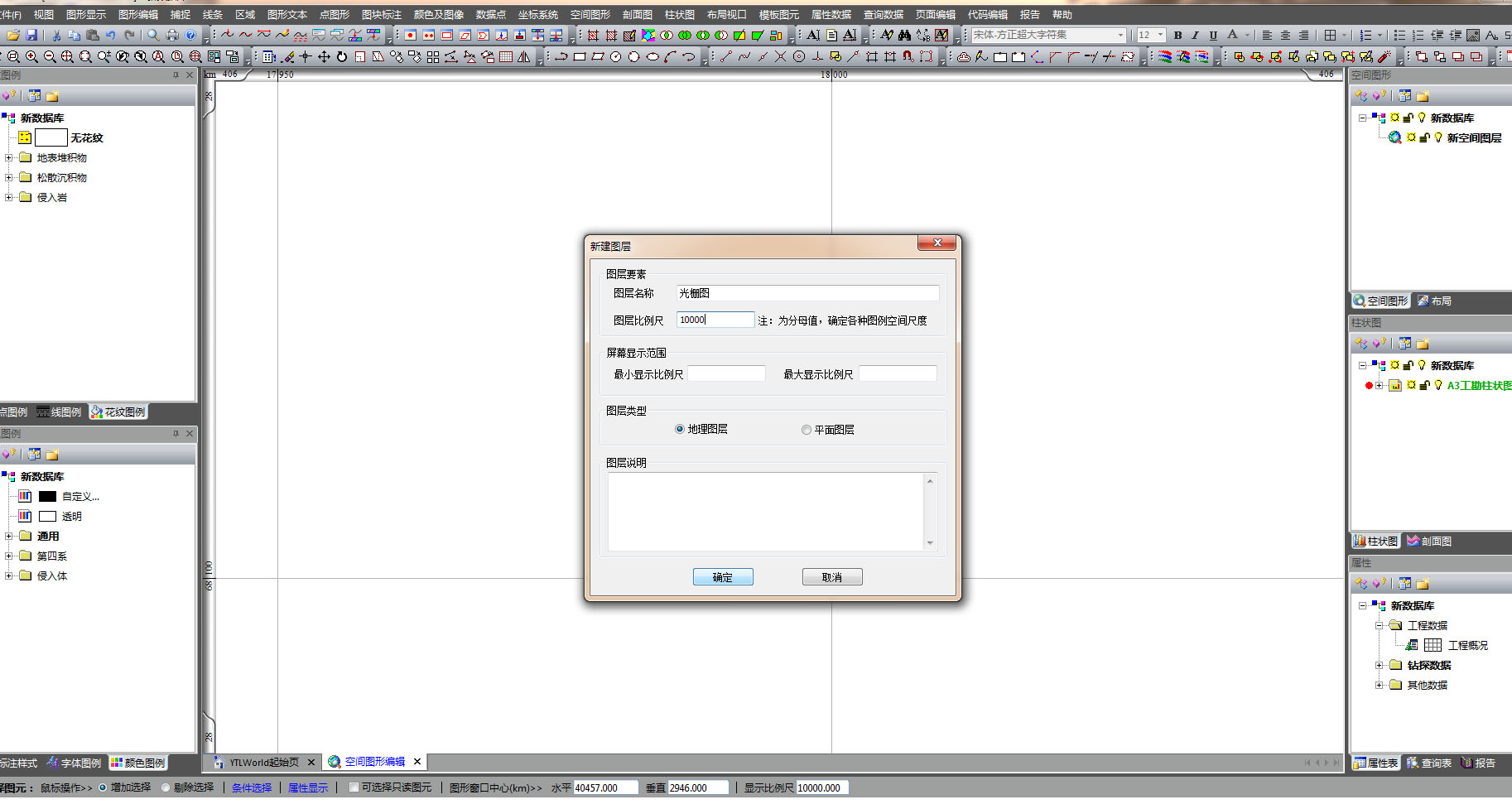This screenshot has width=1512, height=809.
Task: Click the globe icon beside 新空间图层
Action: pyautogui.click(x=1395, y=137)
